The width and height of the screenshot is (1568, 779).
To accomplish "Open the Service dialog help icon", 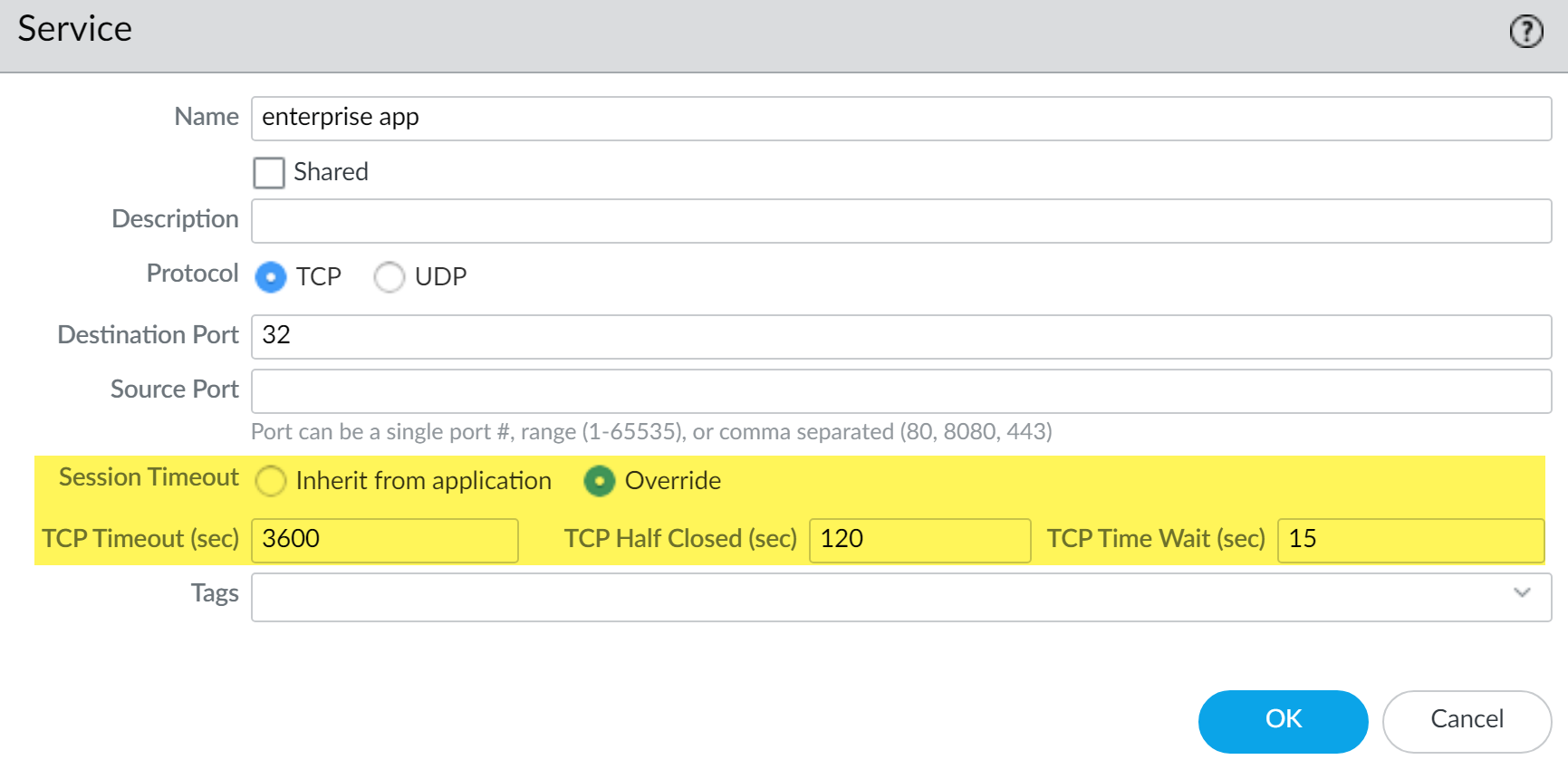I will [1526, 32].
